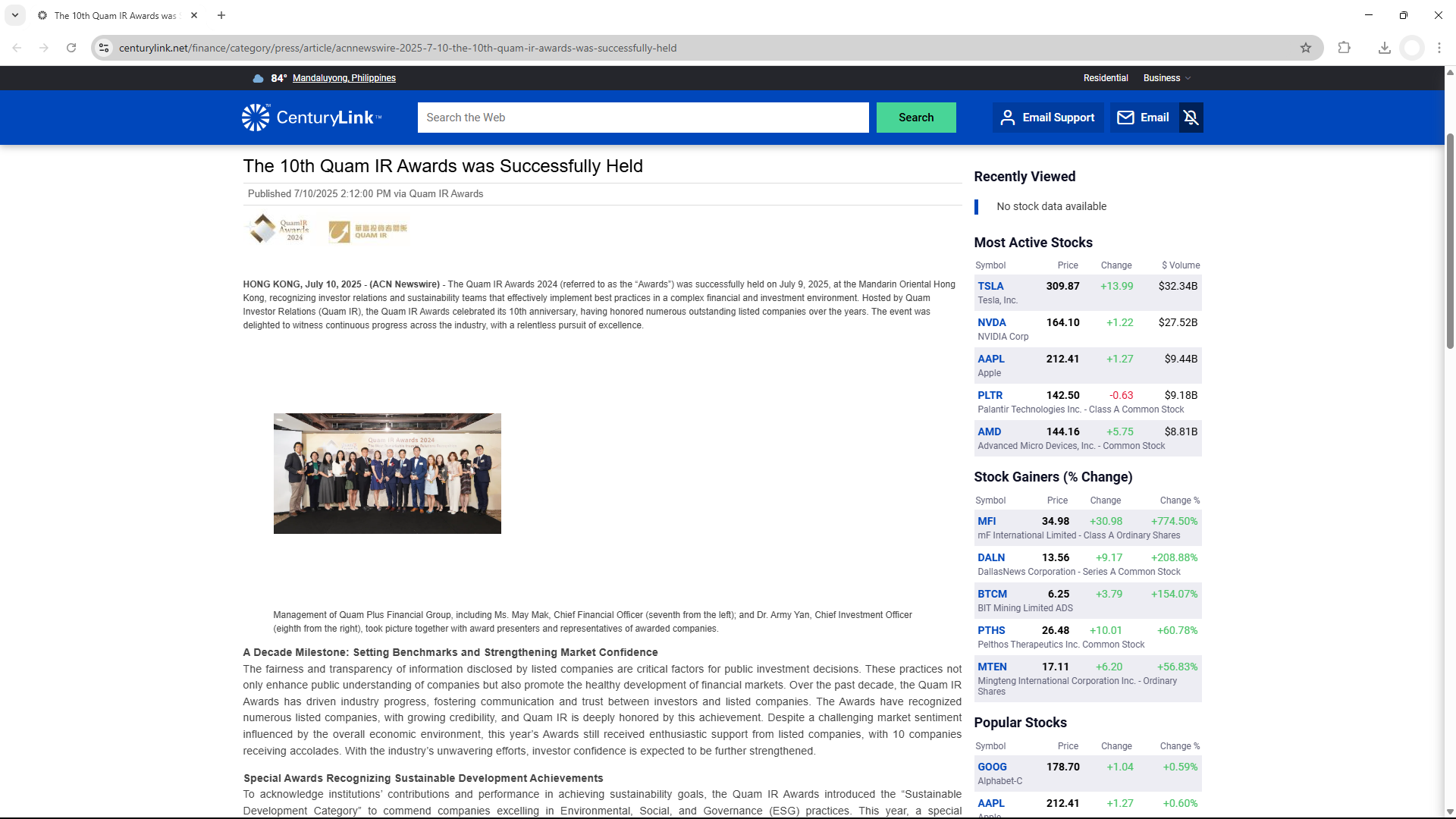Click GOOG change +0.59%
Image resolution: width=1456 pixels, height=819 pixels.
[x=1180, y=767]
